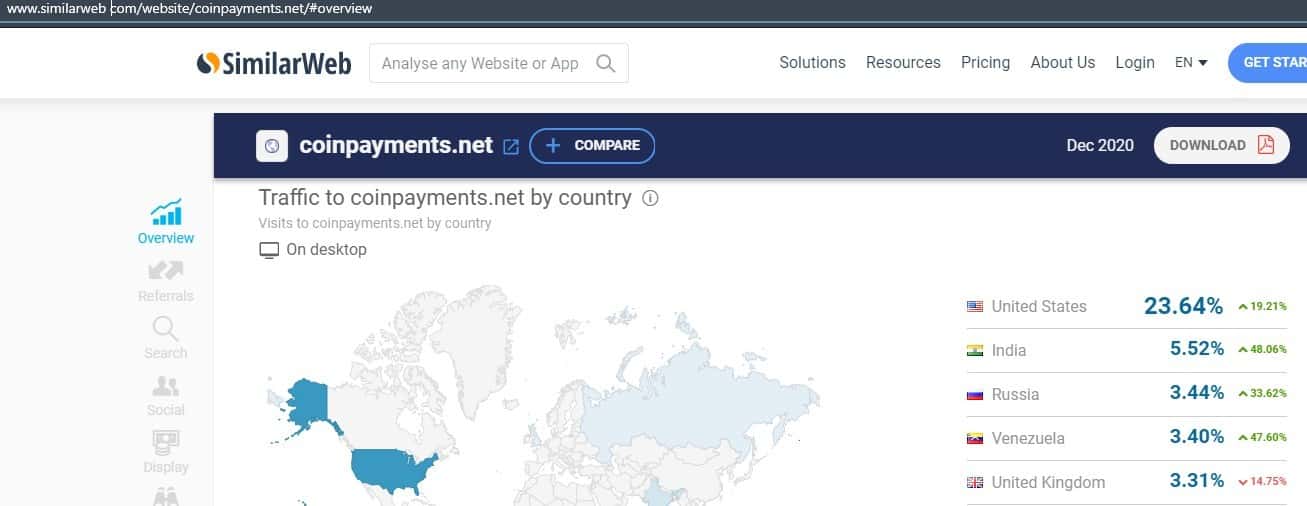Click the search magnifier icon in search box
The image size is (1307, 506).
[x=605, y=63]
